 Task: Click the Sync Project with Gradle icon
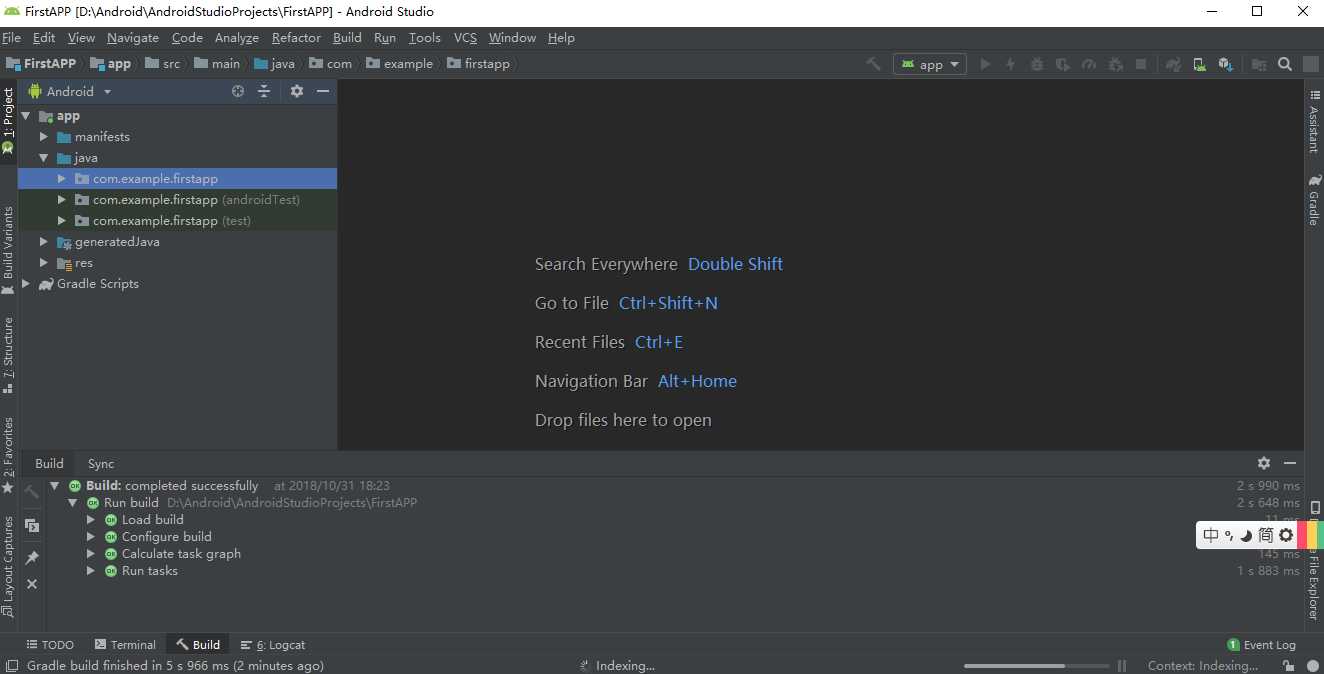(1173, 64)
